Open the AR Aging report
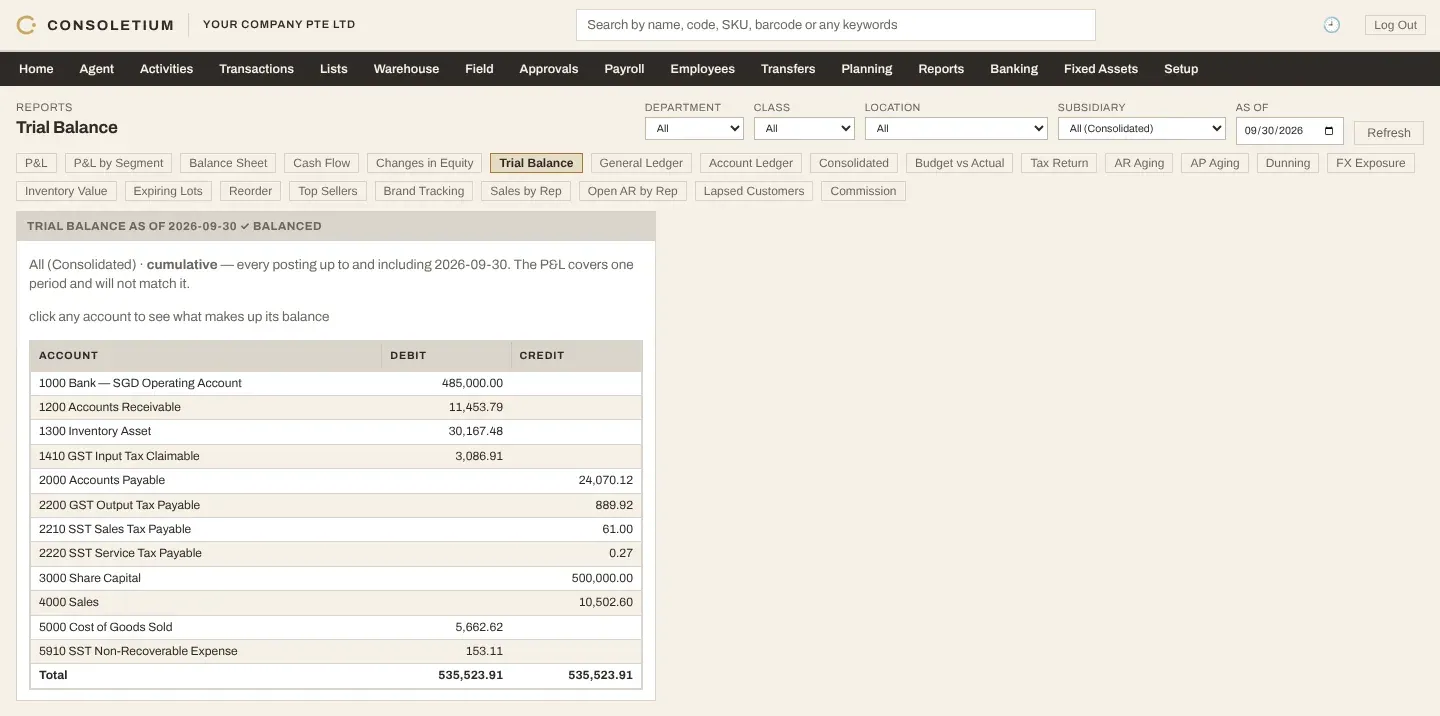1440x716 pixels. click(1139, 163)
